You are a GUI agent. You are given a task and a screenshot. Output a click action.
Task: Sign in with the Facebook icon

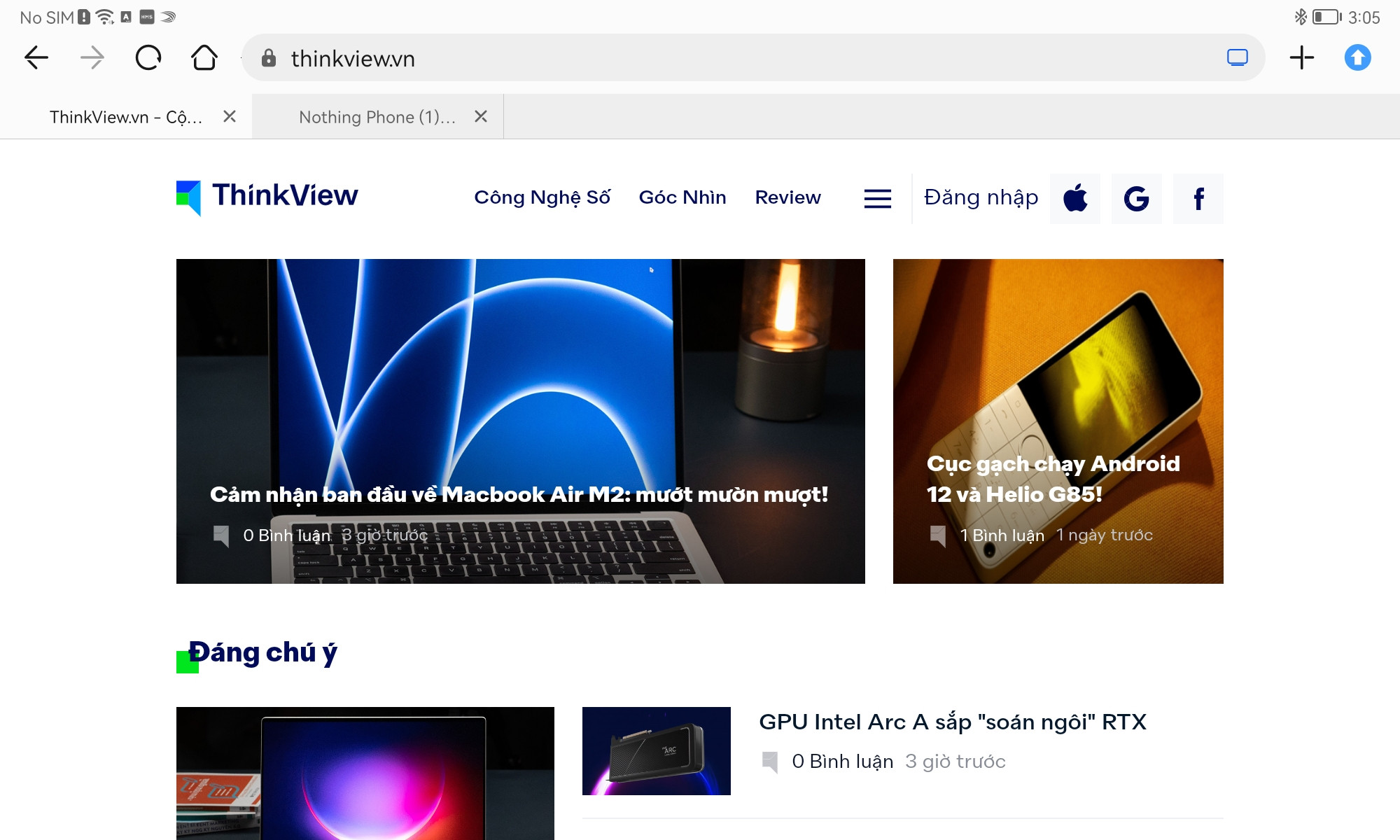click(1198, 199)
